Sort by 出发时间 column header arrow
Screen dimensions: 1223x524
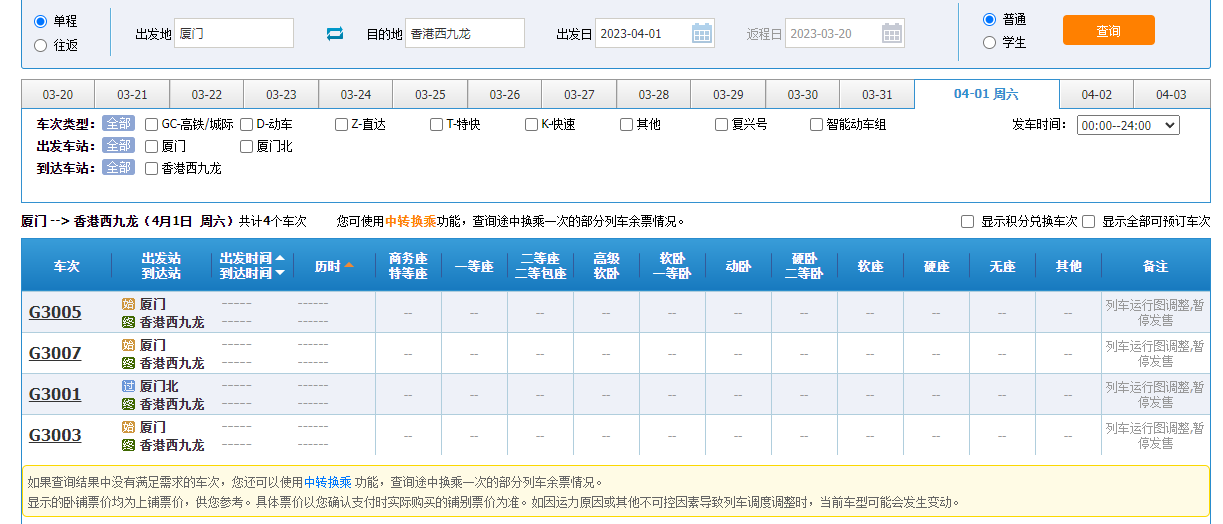pos(279,258)
